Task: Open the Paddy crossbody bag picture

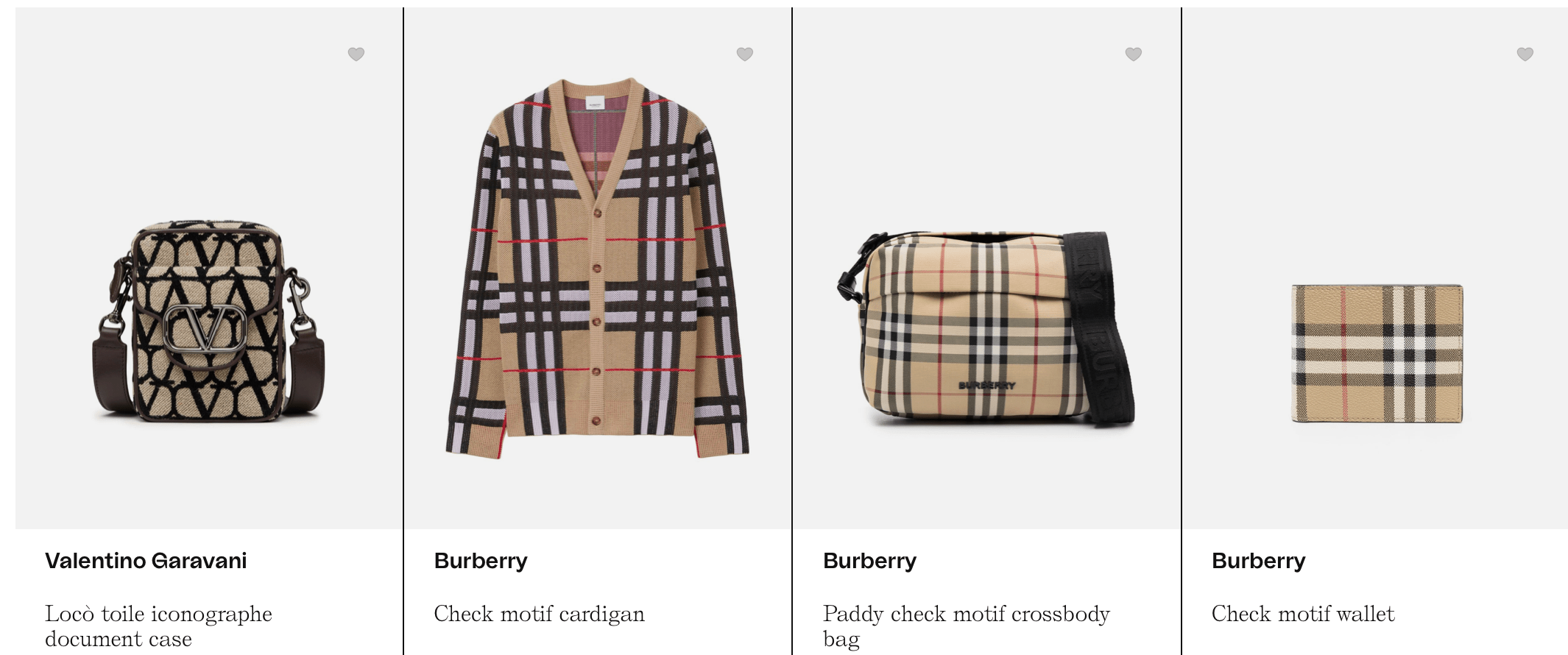Action: (986, 329)
